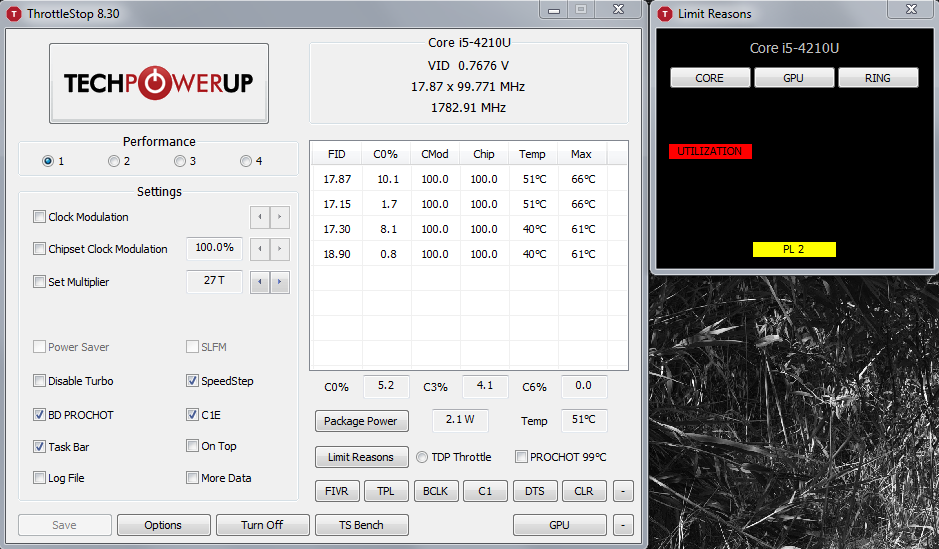
Task: Increase Chipset Clock Modulation right arrow
Action: (x=280, y=248)
